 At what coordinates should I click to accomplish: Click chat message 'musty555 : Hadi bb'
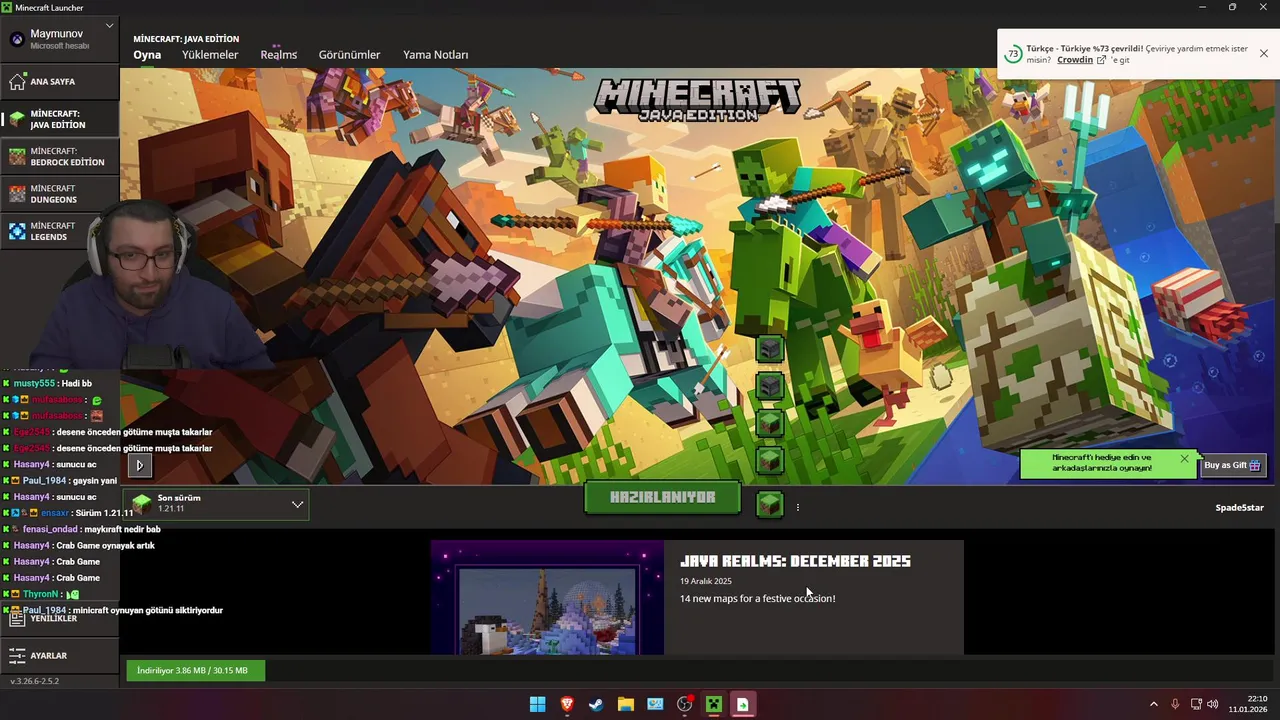(x=47, y=384)
